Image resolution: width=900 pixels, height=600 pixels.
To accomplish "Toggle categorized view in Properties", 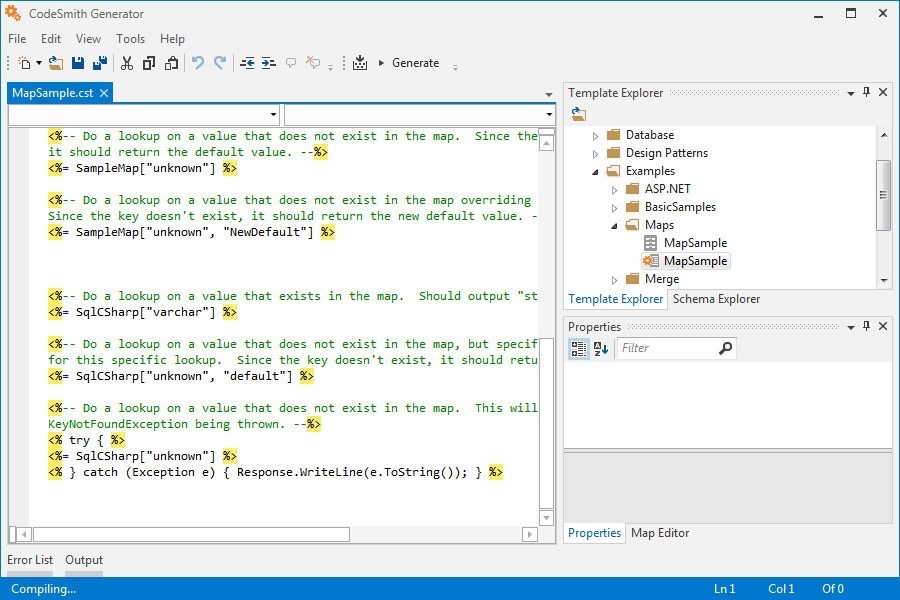I will click(x=579, y=348).
